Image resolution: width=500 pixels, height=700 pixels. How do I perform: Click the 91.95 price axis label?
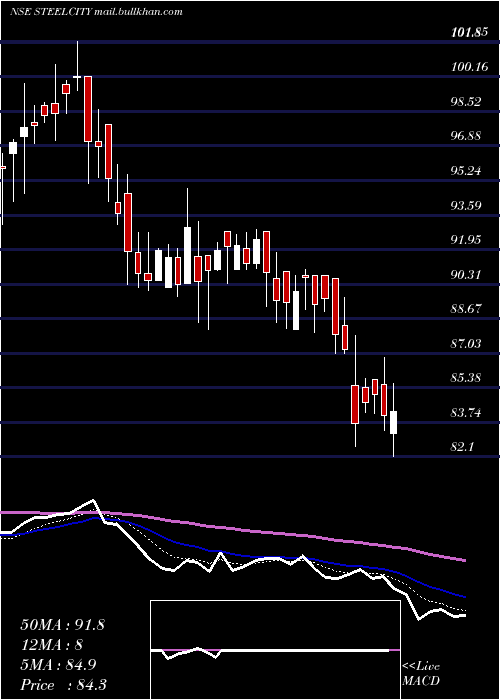466,240
